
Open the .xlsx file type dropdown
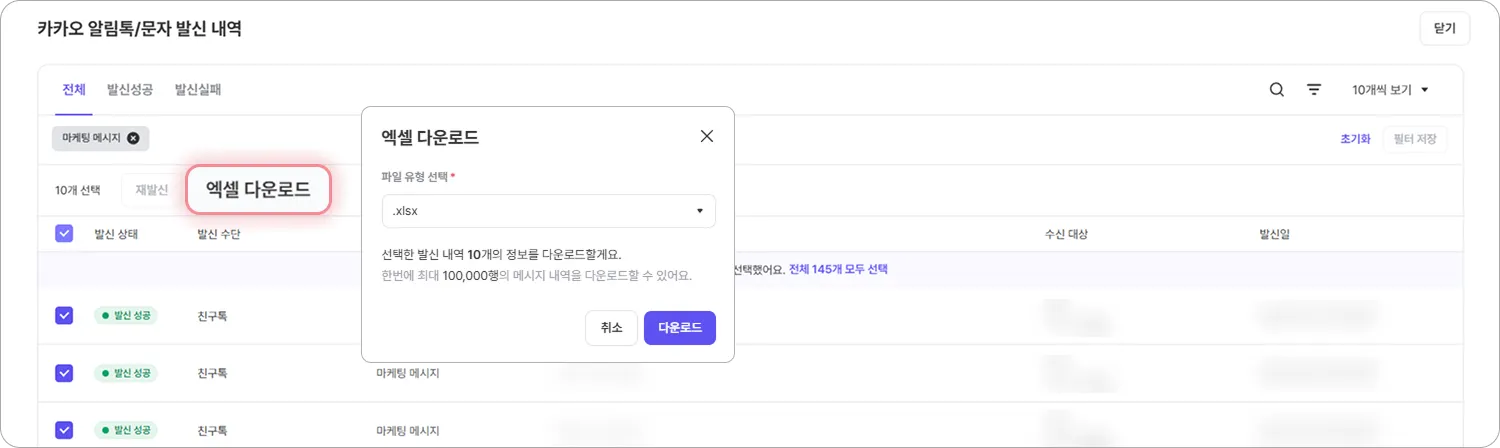coord(548,211)
